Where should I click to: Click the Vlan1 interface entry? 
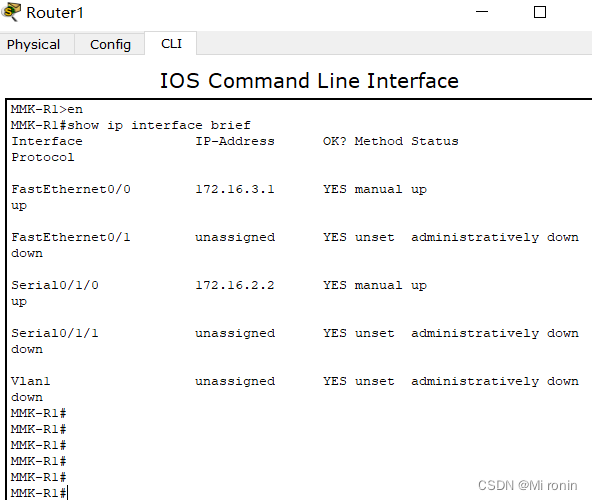click(31, 381)
